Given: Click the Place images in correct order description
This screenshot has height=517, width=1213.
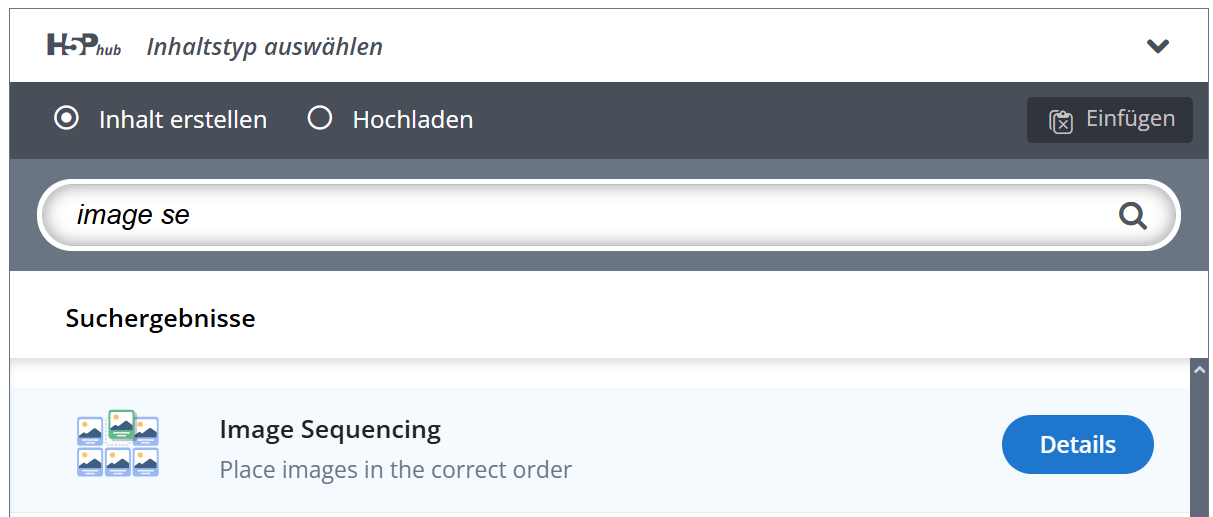Looking at the screenshot, I should tap(395, 469).
